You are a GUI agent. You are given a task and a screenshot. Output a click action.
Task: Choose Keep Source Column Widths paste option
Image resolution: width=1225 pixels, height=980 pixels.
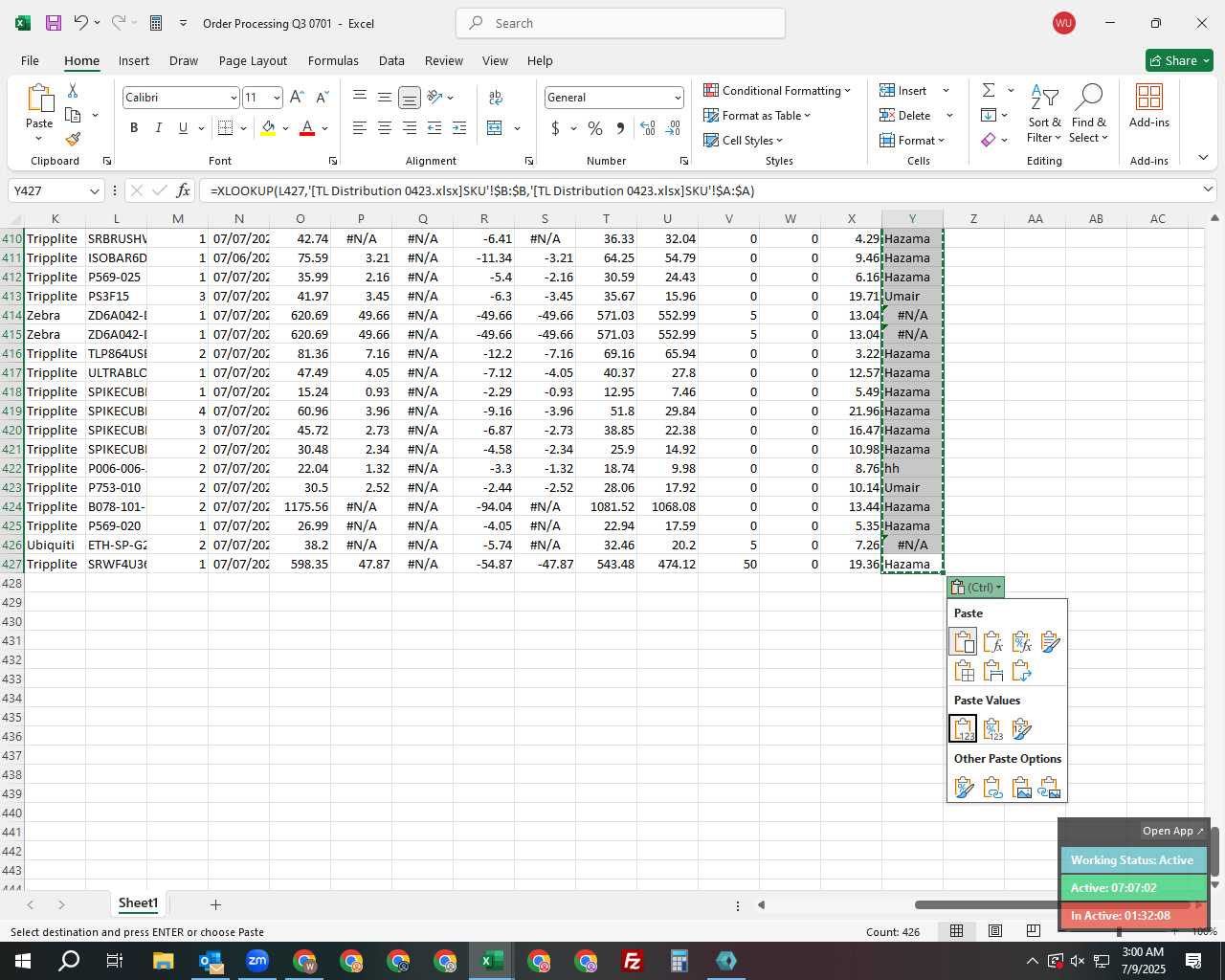pos(992,671)
